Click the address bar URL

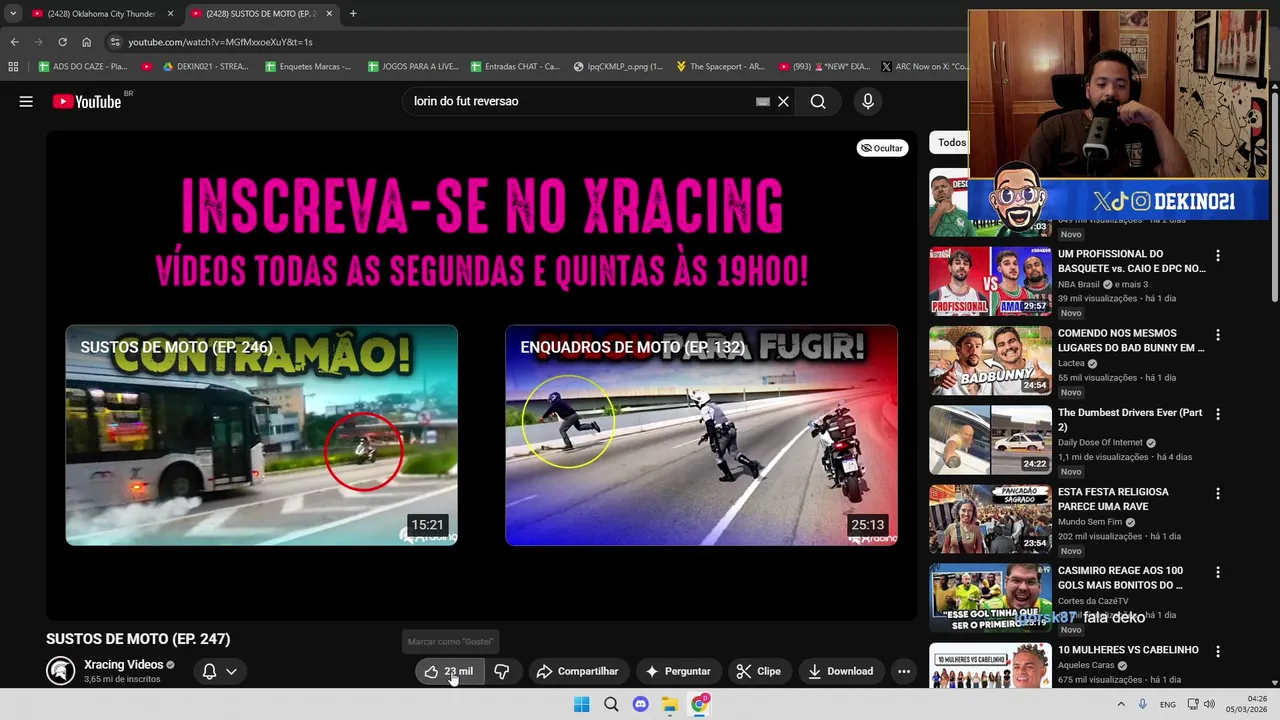pyautogui.click(x=220, y=42)
